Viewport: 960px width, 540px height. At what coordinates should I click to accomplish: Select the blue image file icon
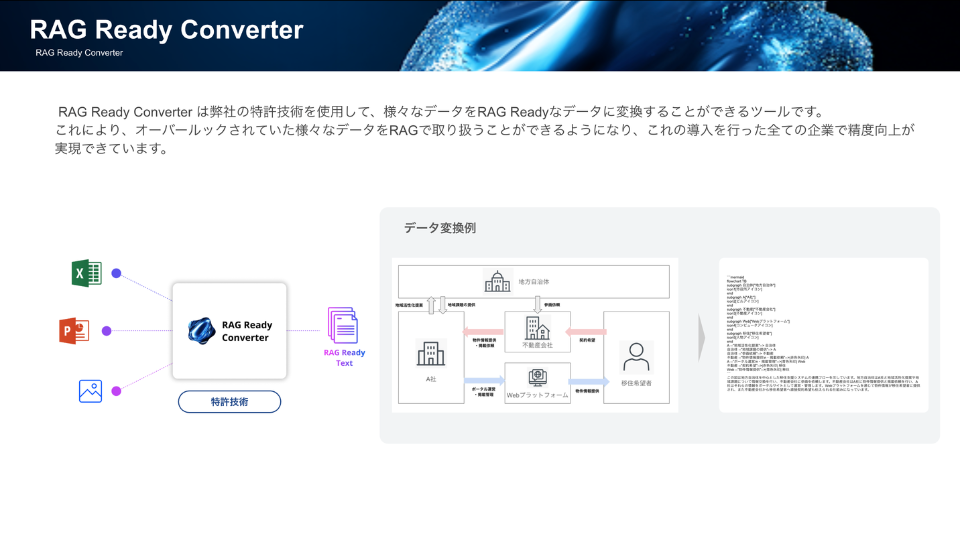tap(91, 390)
